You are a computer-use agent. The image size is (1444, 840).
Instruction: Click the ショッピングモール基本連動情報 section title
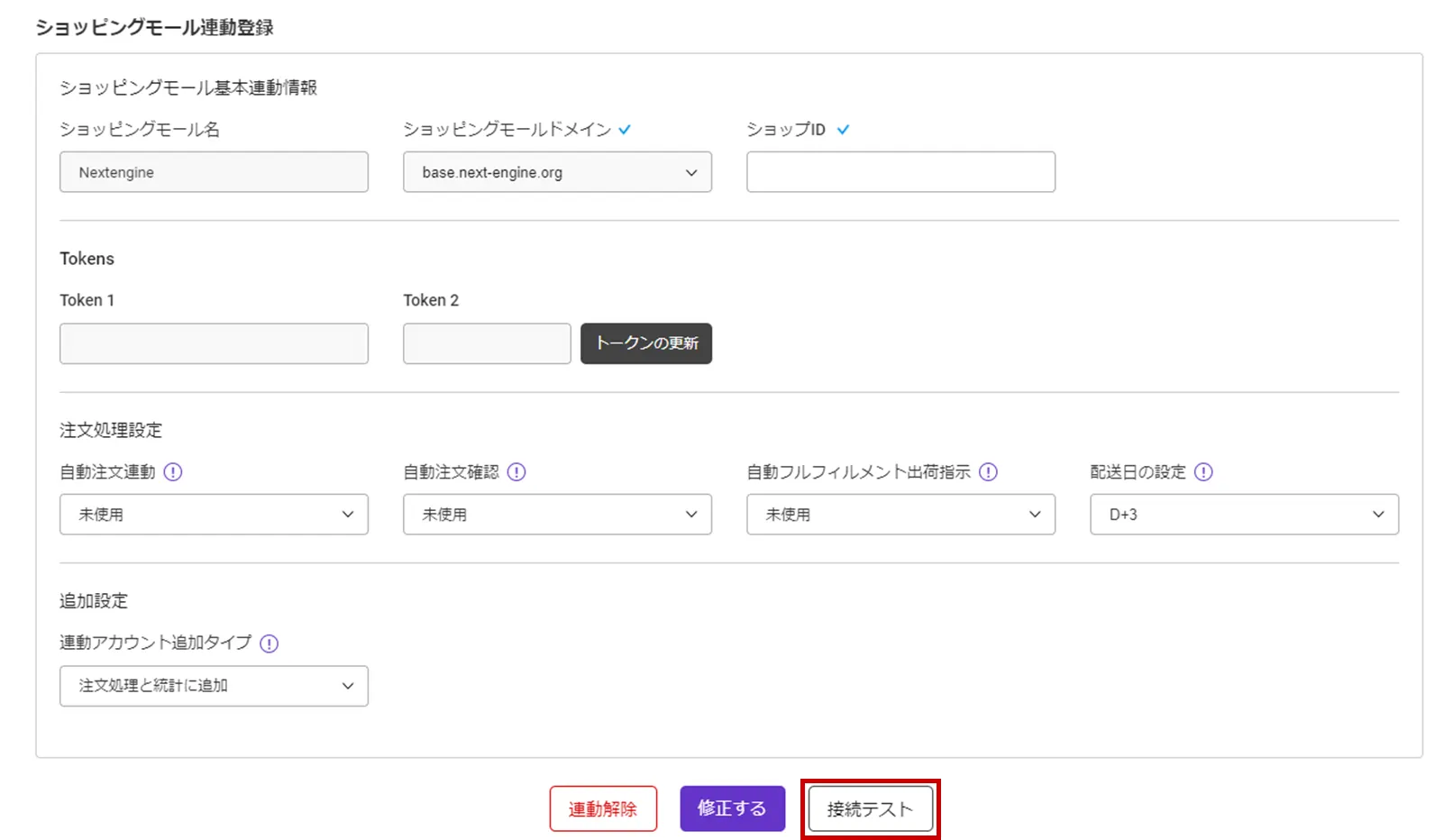(x=188, y=87)
